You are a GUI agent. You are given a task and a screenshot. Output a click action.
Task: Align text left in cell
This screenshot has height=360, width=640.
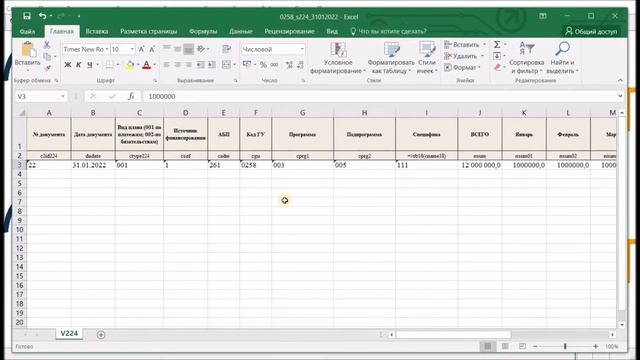pos(167,65)
